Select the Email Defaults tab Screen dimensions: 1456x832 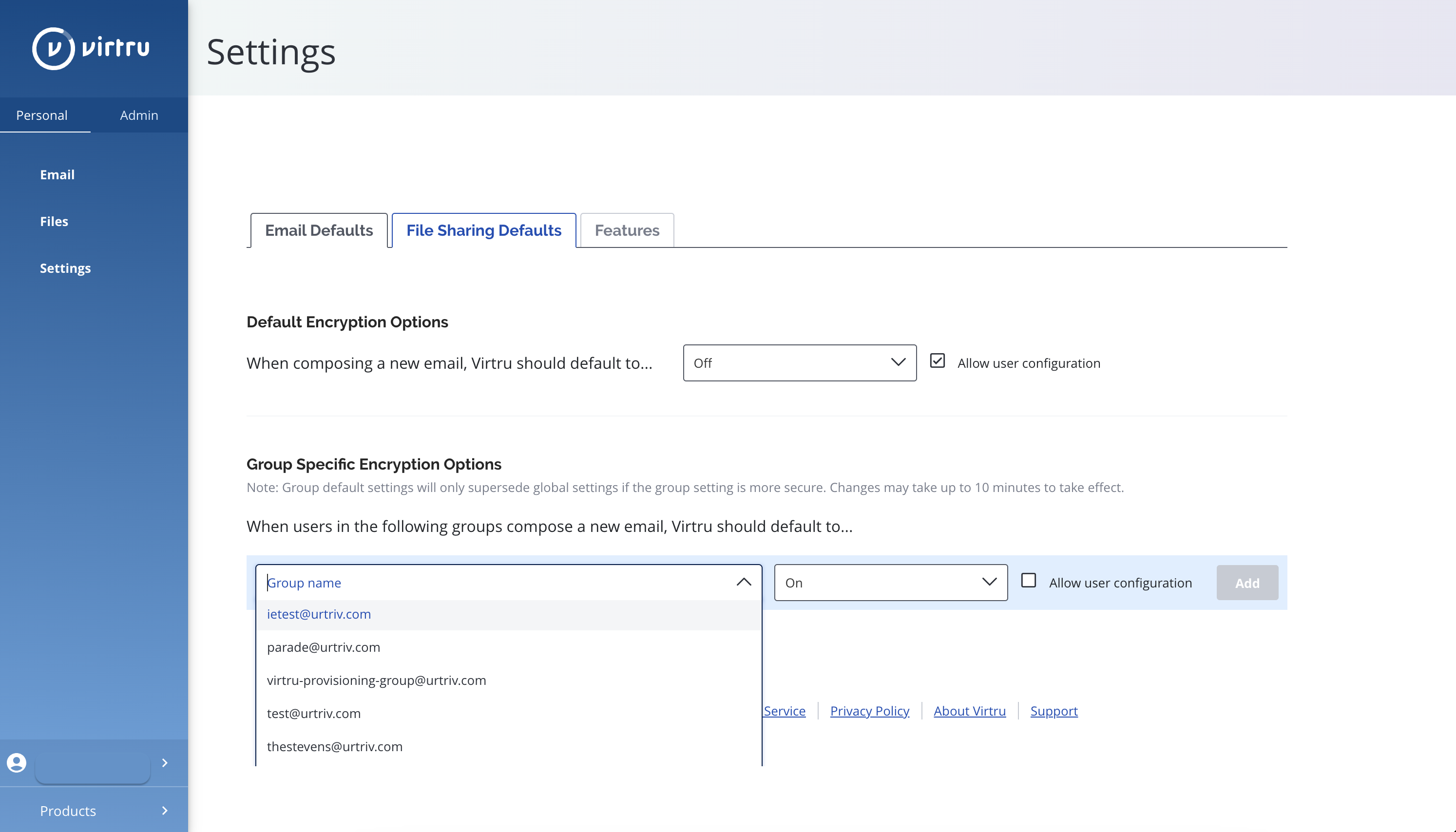tap(319, 230)
